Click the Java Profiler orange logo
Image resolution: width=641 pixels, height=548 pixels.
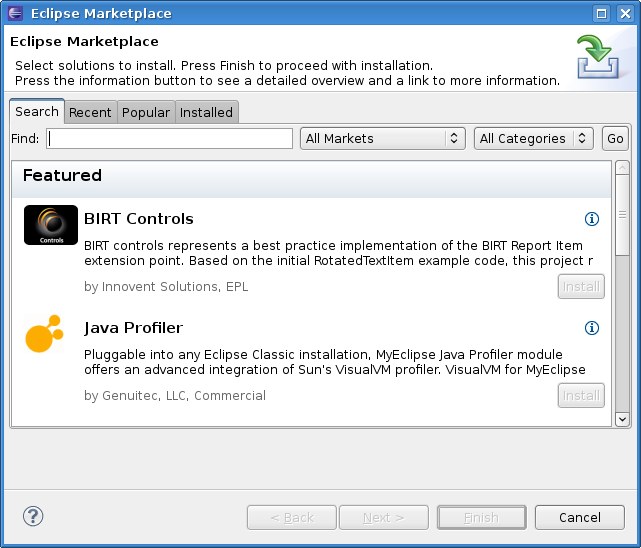(44, 334)
